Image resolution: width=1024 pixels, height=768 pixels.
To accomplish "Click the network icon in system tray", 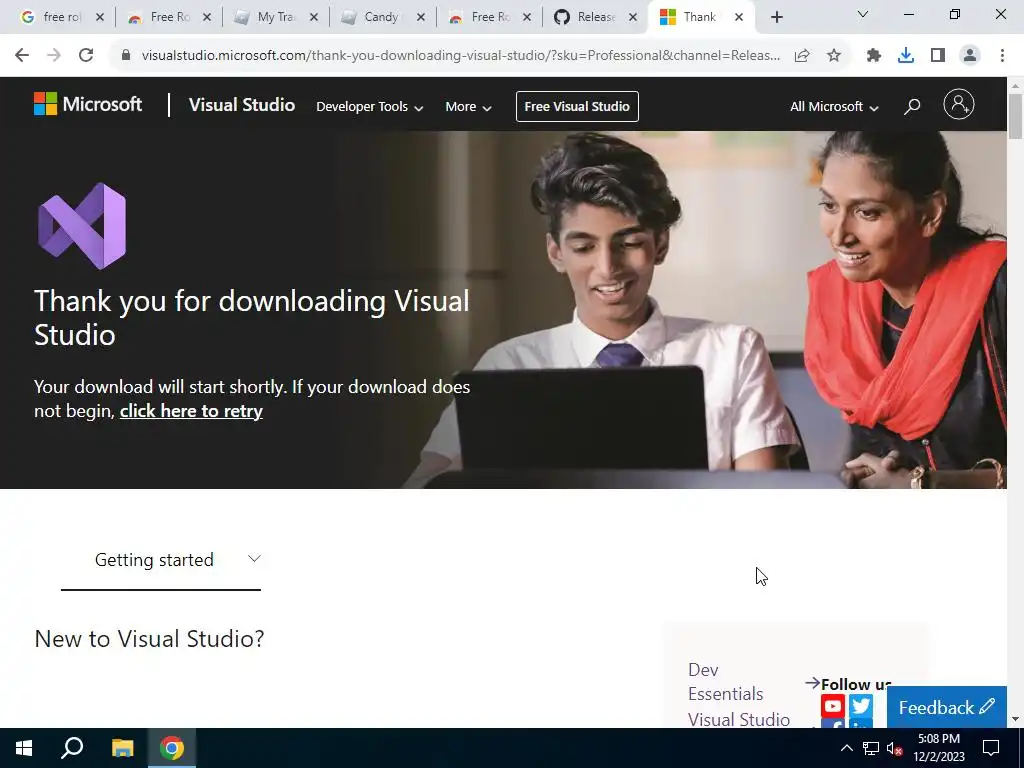I will point(871,748).
